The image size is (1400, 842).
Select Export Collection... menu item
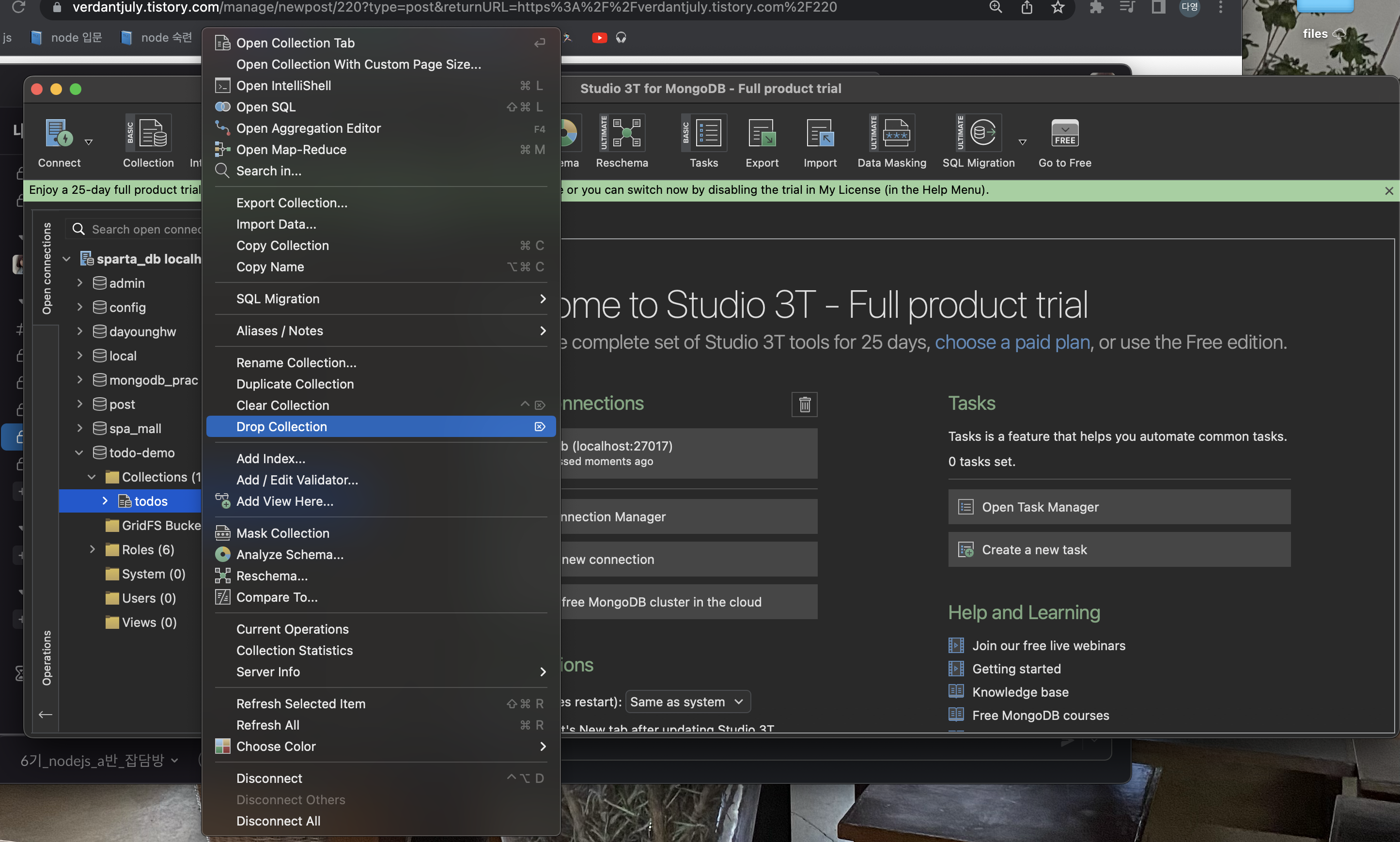click(x=381, y=203)
